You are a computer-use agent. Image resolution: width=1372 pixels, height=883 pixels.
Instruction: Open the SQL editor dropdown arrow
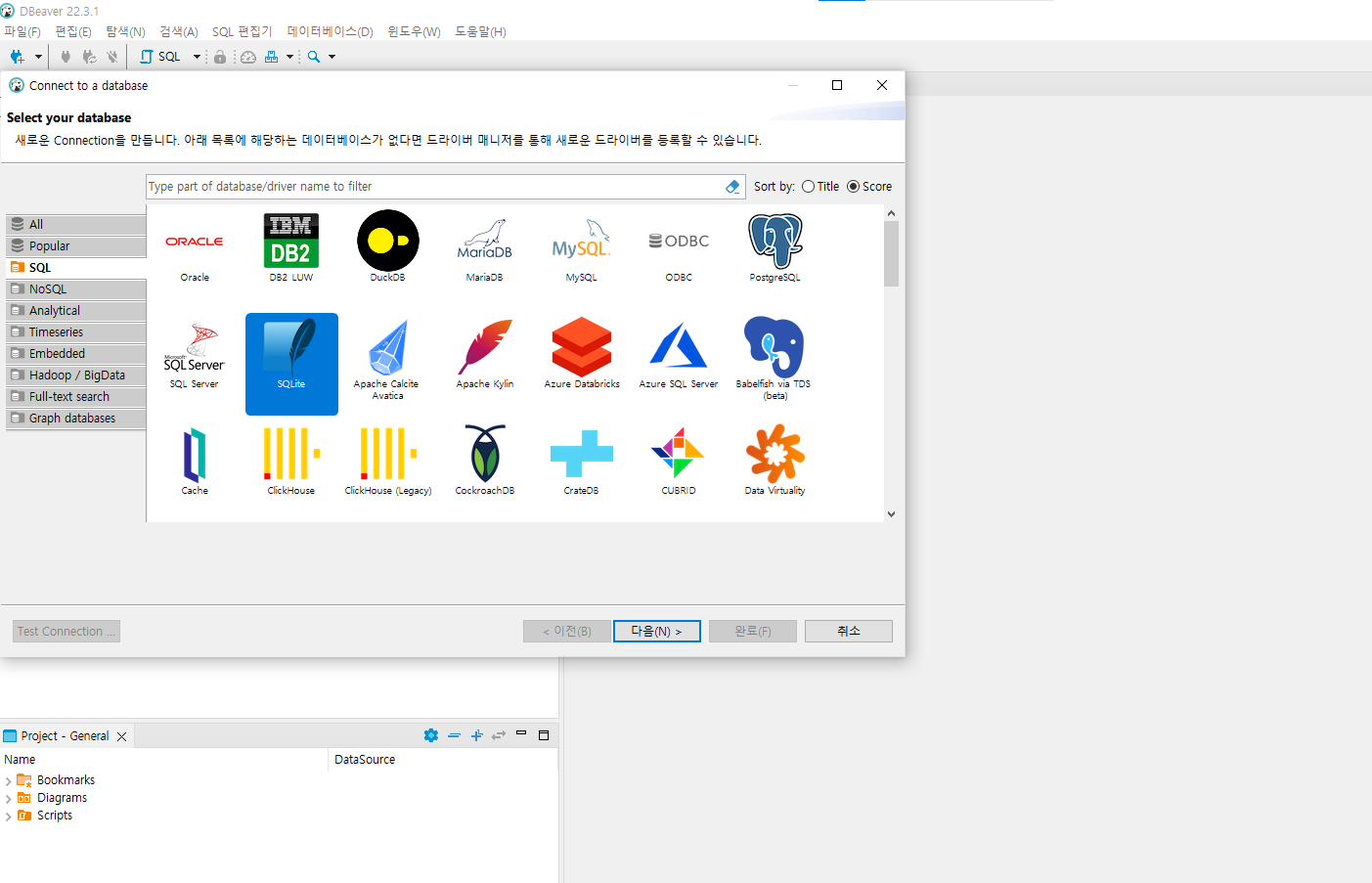pyautogui.click(x=197, y=57)
